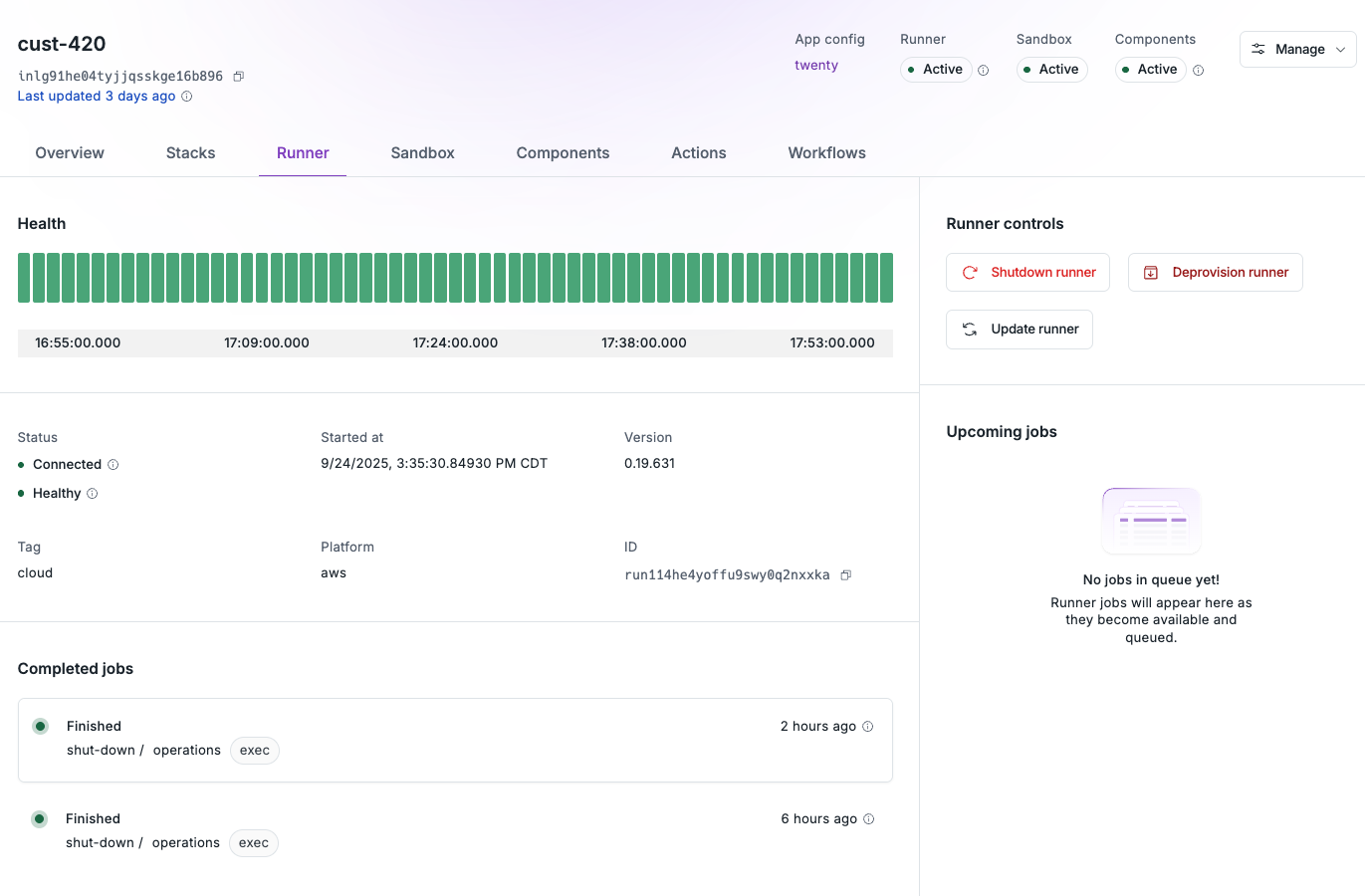Click the sync icon on Update runner button
The width and height of the screenshot is (1365, 896).
(x=970, y=329)
